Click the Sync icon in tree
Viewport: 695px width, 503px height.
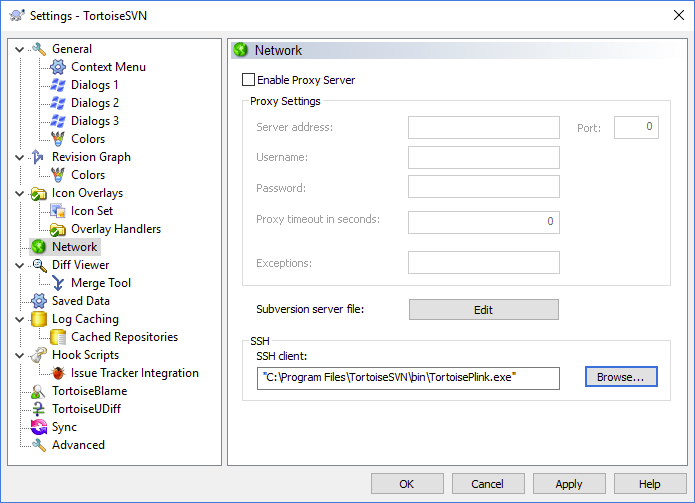39,427
